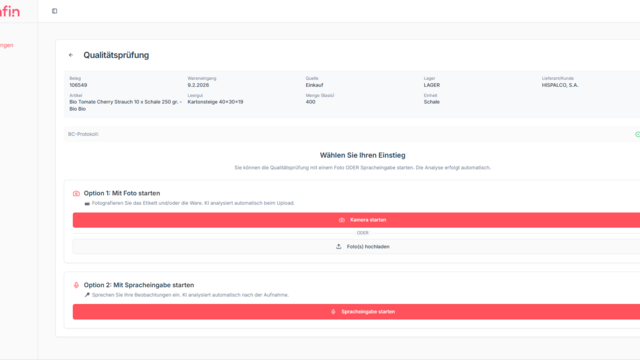
Task: Click the camera icon beside Option 1
Action: coord(76,193)
